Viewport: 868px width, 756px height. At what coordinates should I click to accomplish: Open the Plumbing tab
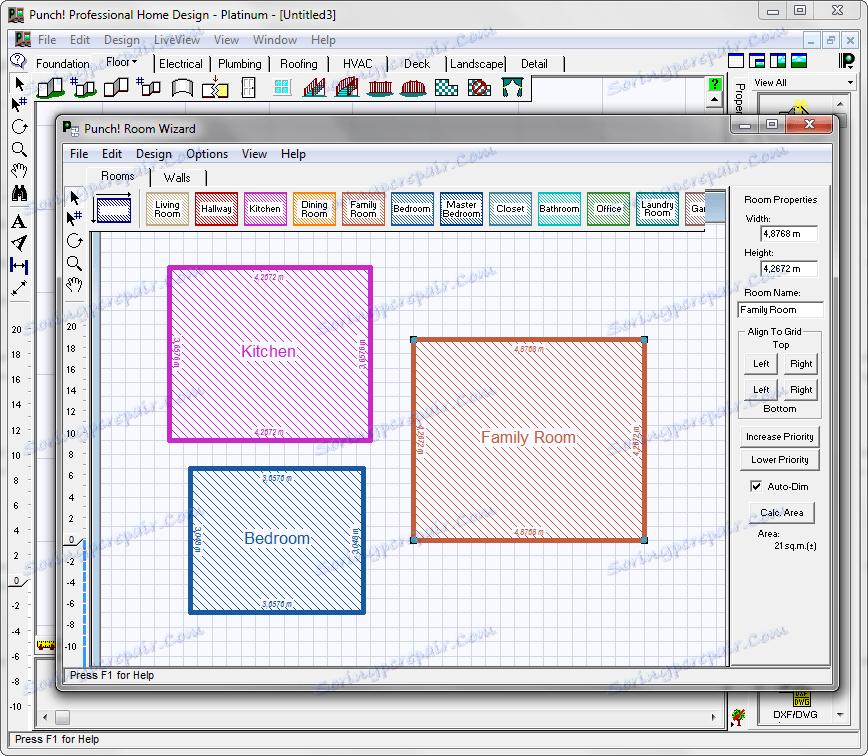(240, 64)
